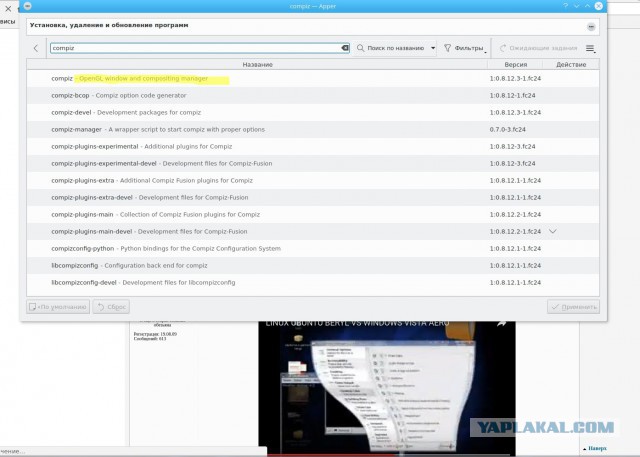Select the compiz-manager package

point(313,129)
